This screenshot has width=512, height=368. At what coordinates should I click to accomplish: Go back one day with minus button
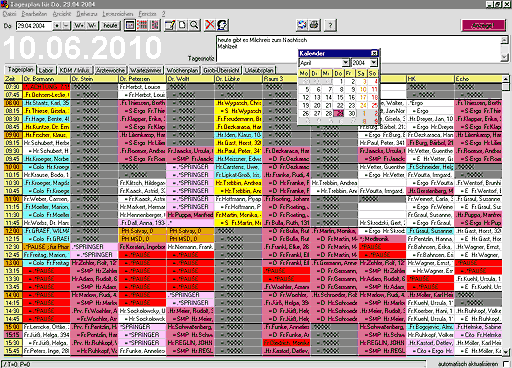[66, 26]
